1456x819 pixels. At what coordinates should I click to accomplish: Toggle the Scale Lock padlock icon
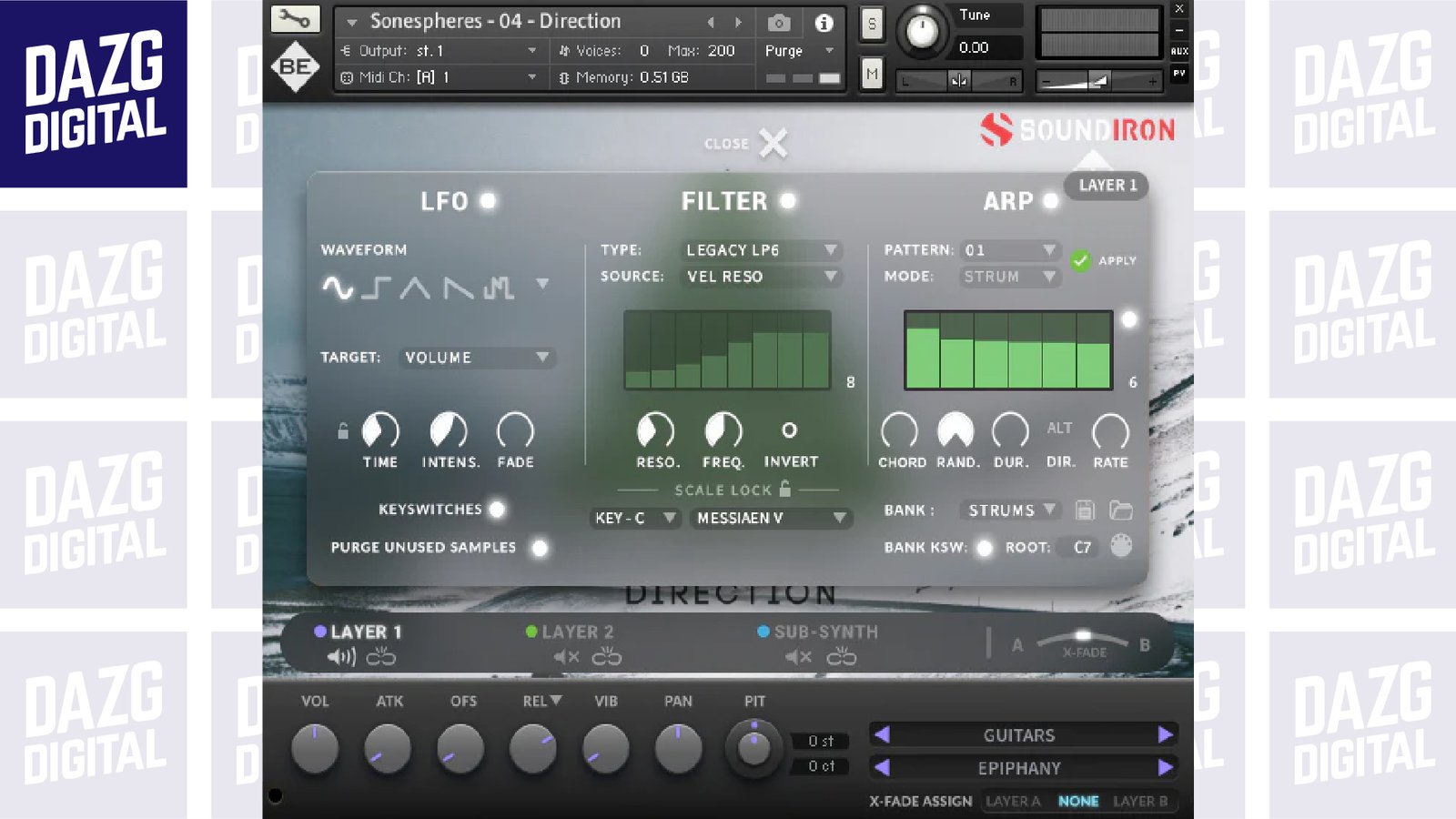tap(785, 489)
